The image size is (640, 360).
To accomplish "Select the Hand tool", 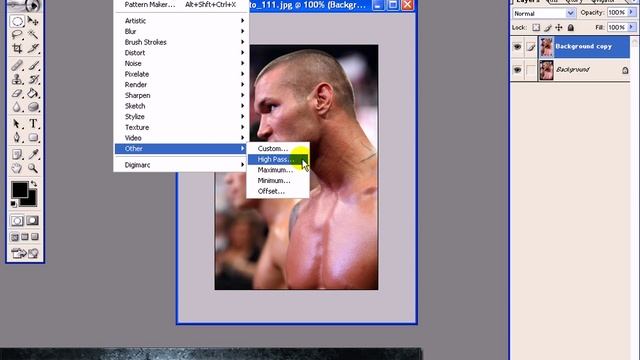I will (17, 168).
